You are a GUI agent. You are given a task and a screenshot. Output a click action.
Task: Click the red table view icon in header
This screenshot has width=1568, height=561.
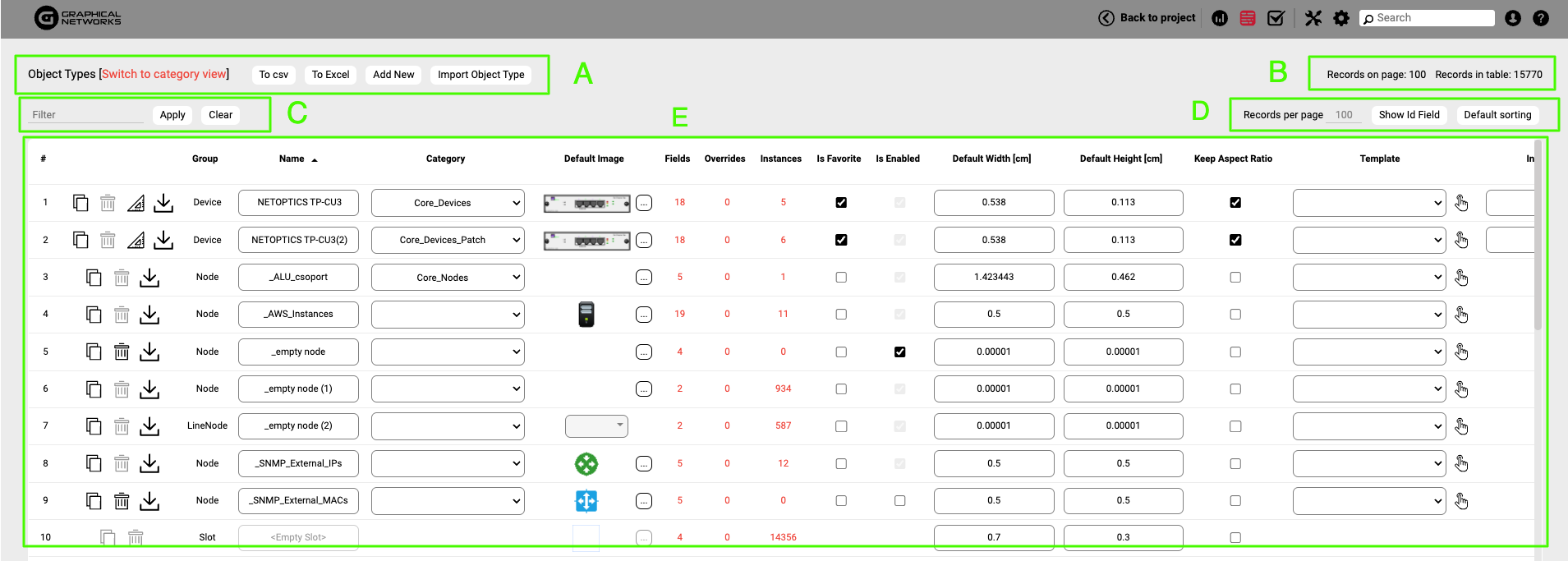tap(1248, 18)
